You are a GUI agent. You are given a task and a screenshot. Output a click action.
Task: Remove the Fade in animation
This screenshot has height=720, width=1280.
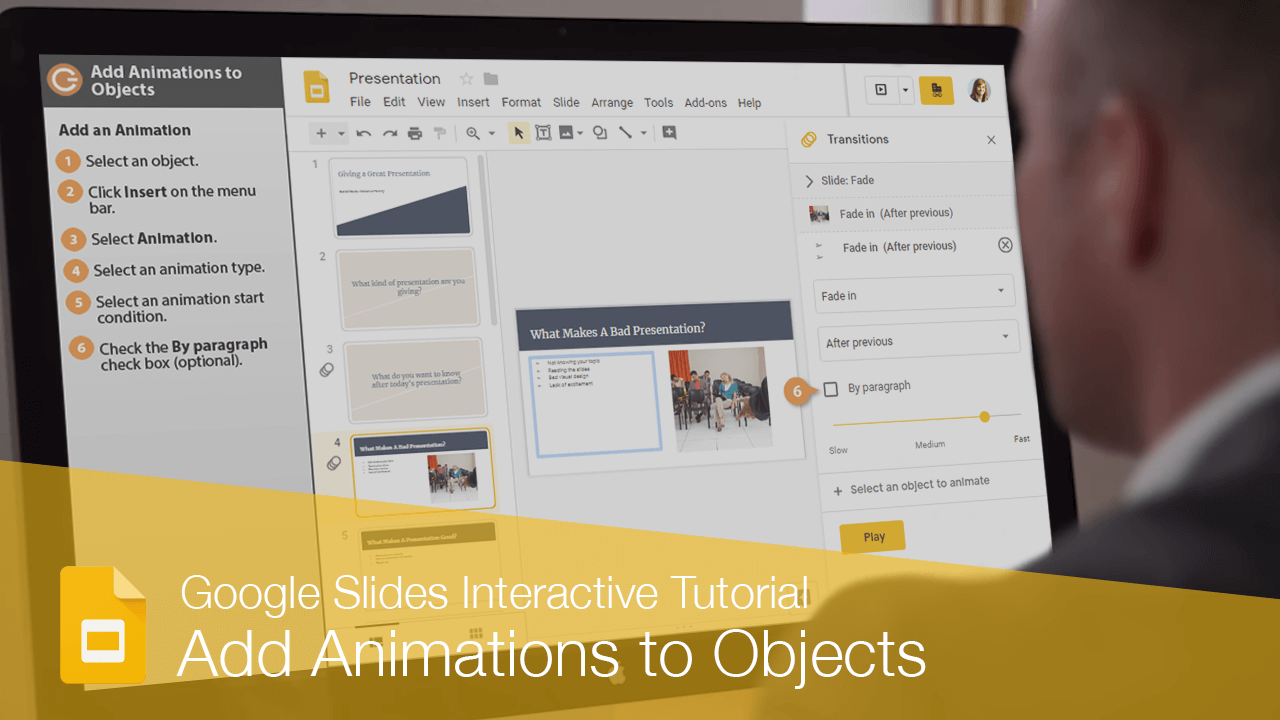[x=1005, y=245]
